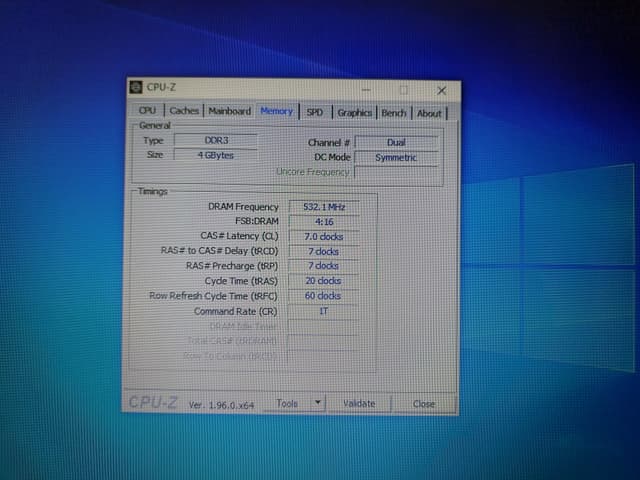This screenshot has height=480, width=640.
Task: Go to the Bench tab
Action: point(394,113)
